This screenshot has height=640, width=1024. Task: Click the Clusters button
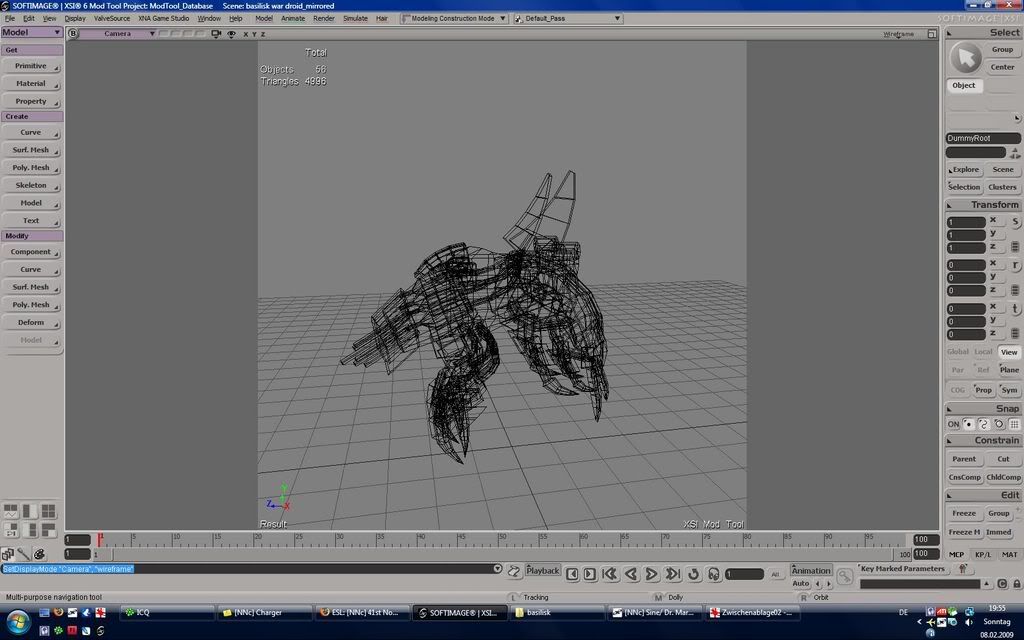coord(1002,187)
